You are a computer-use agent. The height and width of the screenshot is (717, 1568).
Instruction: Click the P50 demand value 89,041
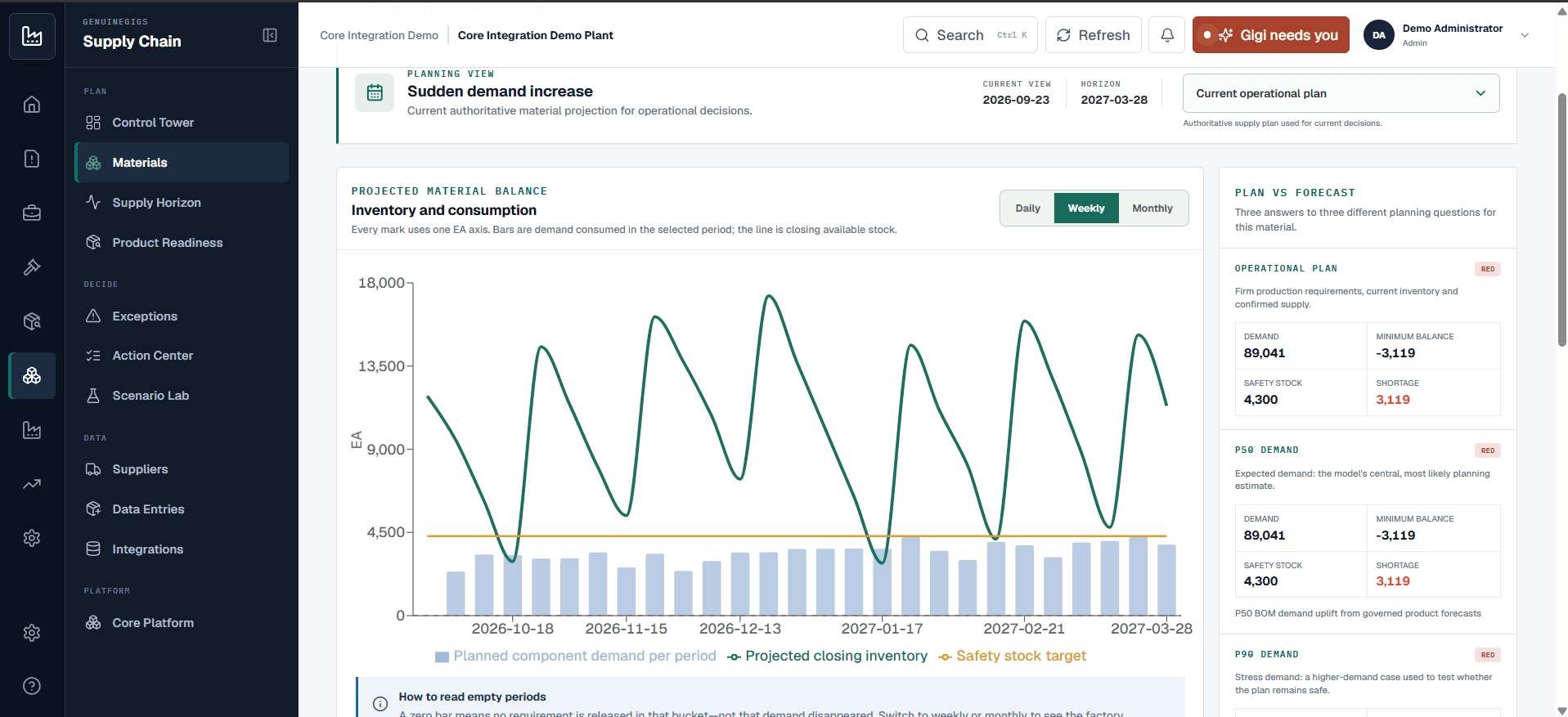click(x=1265, y=536)
